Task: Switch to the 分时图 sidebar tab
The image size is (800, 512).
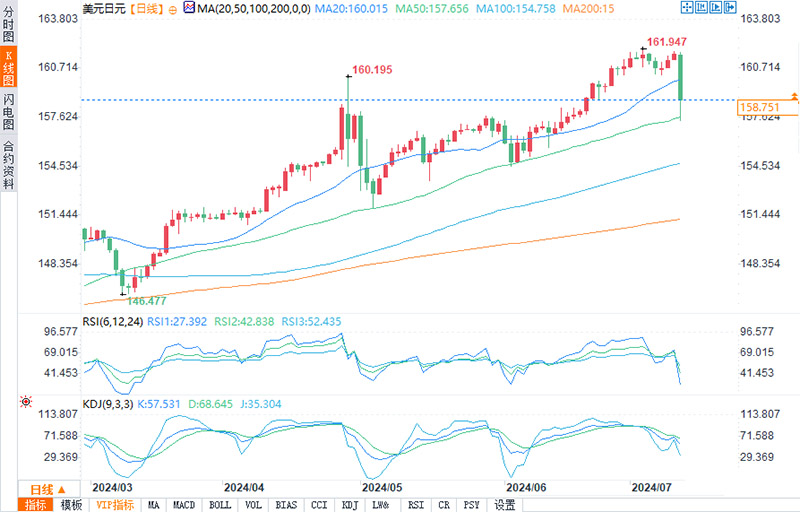Action: [x=9, y=24]
